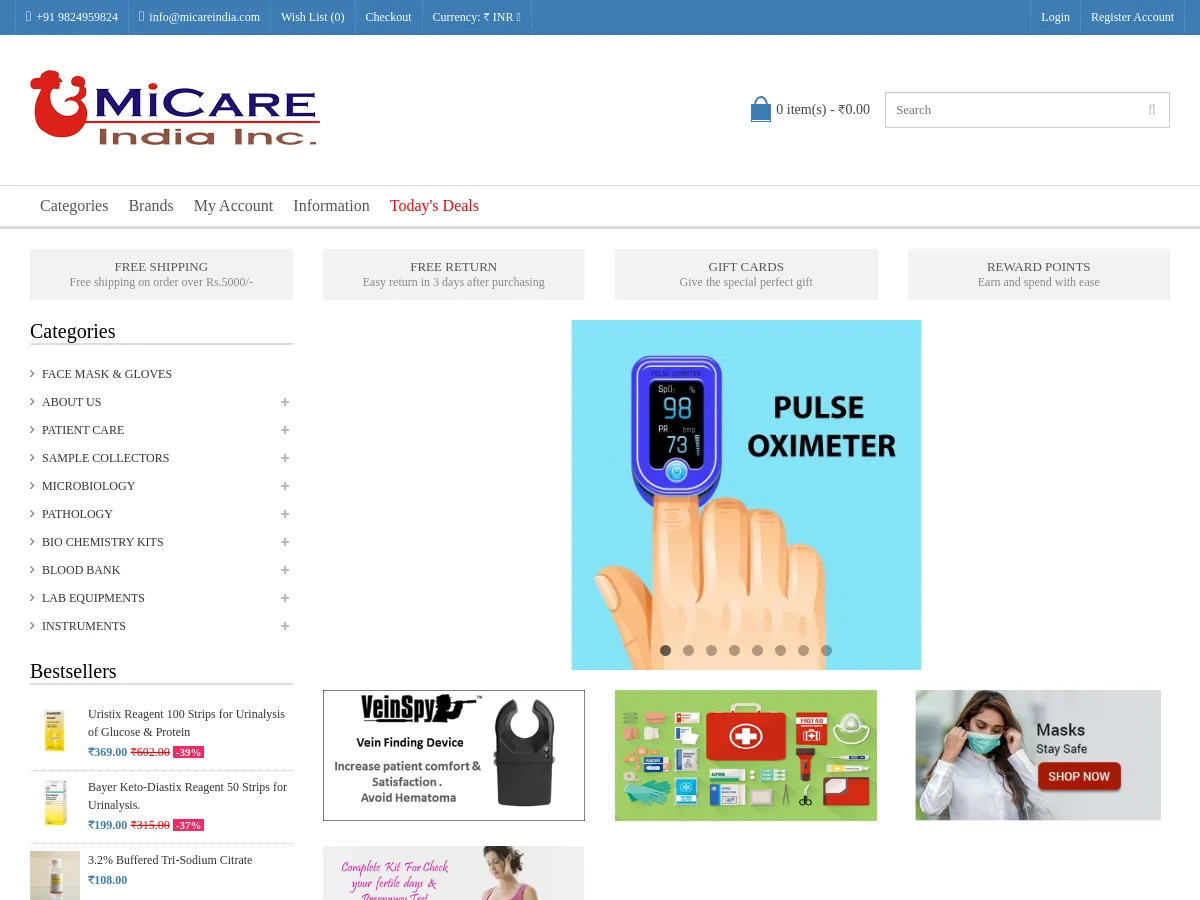This screenshot has height=900, width=1200.
Task: Expand the MICROBIOLOGY plus icon
Action: pyautogui.click(x=285, y=486)
